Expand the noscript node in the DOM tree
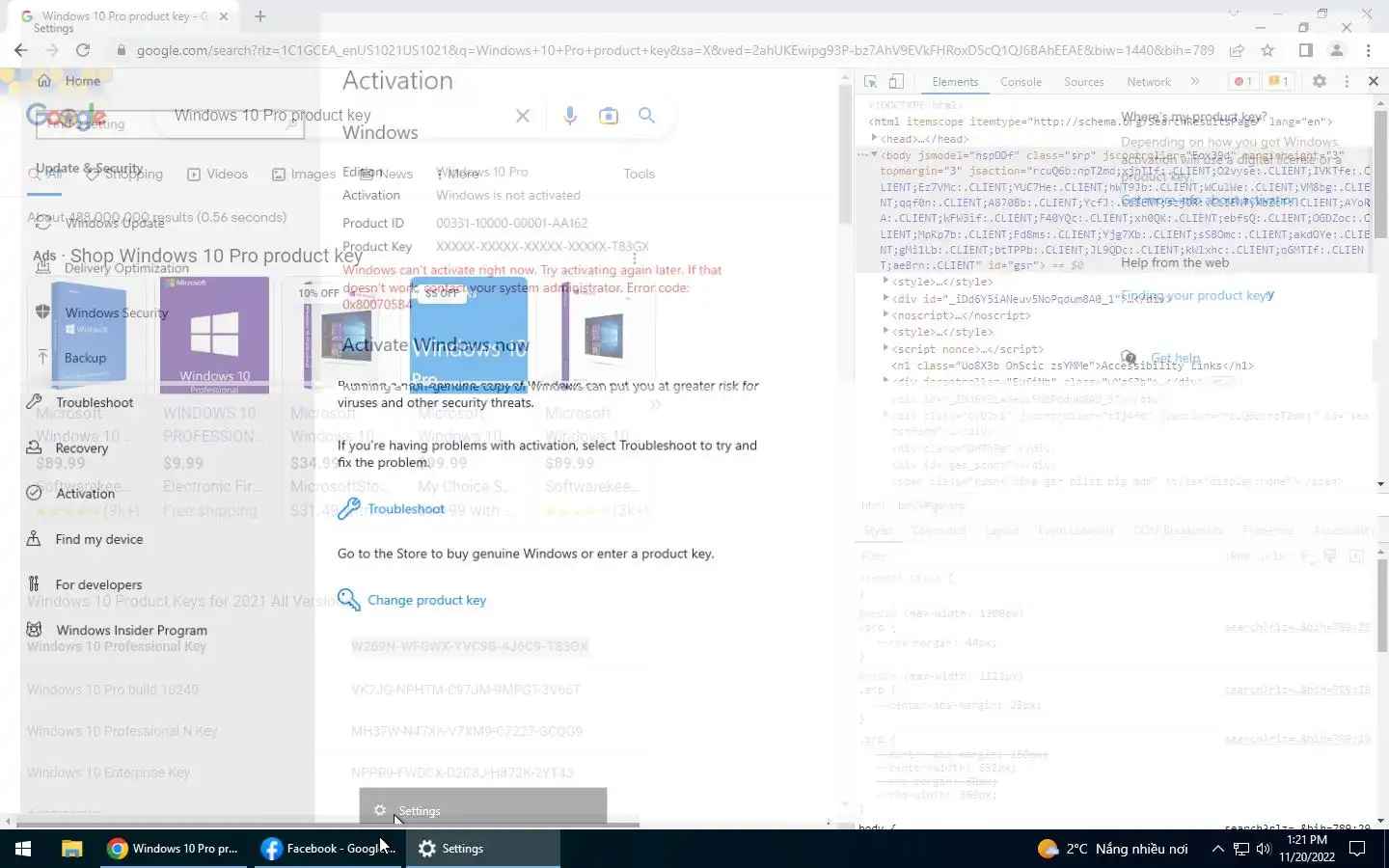 [x=885, y=314]
